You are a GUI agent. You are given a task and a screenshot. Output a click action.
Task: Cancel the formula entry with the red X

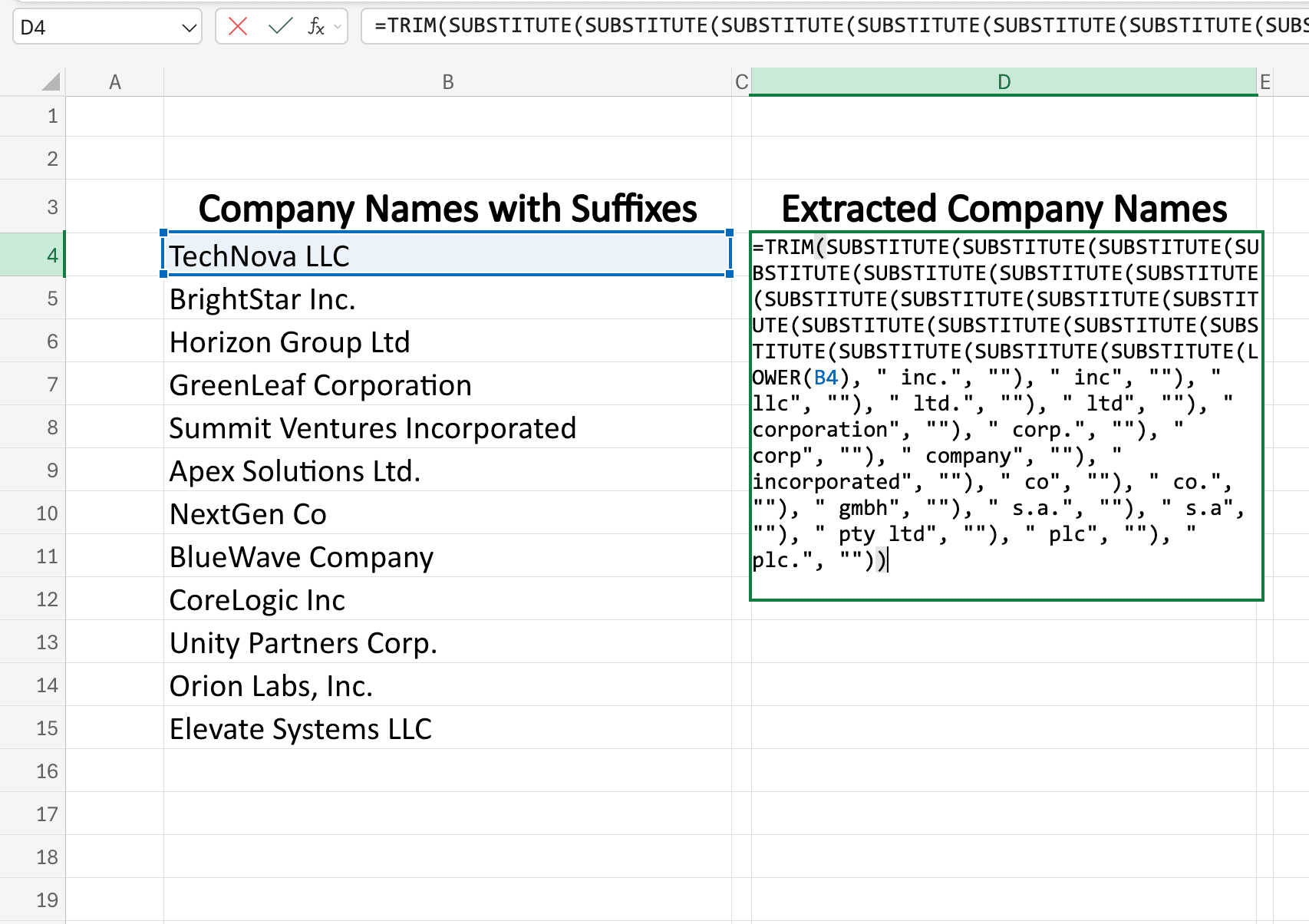click(236, 25)
